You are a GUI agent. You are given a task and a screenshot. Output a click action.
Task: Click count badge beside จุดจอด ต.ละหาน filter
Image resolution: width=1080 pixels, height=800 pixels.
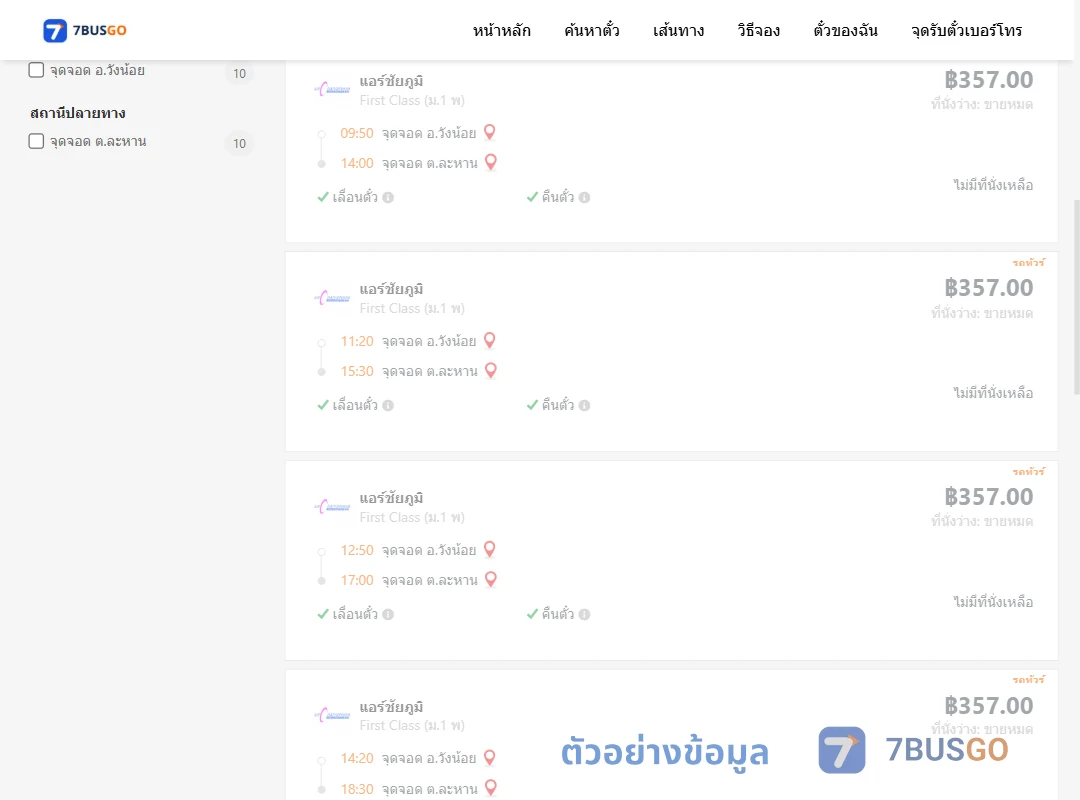coord(239,143)
